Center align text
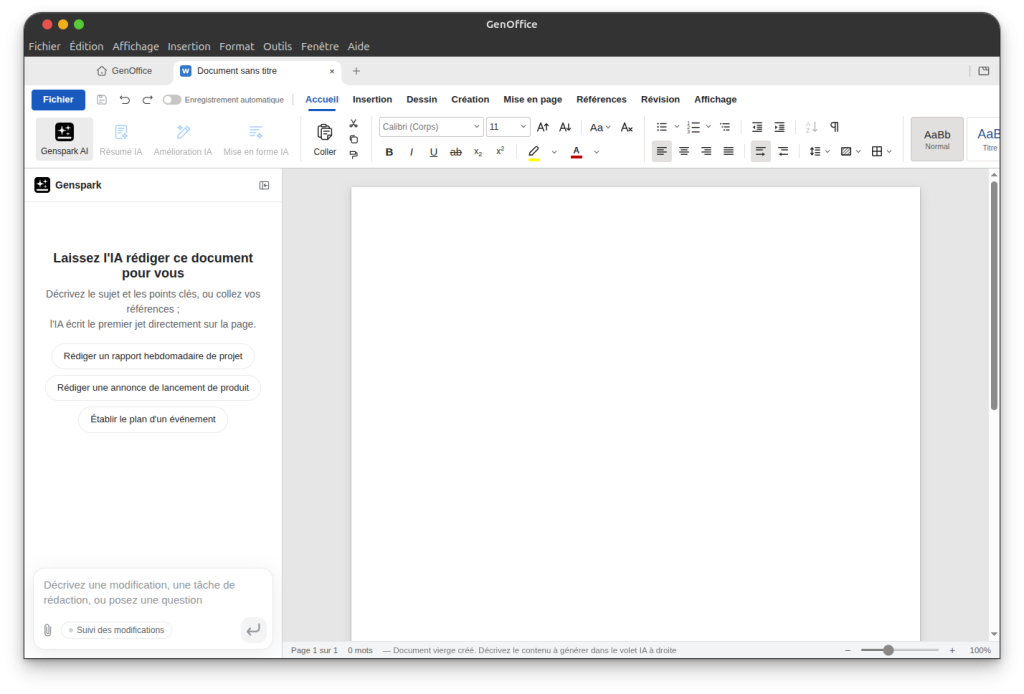Screen dimensions: 1024x694 (684, 151)
